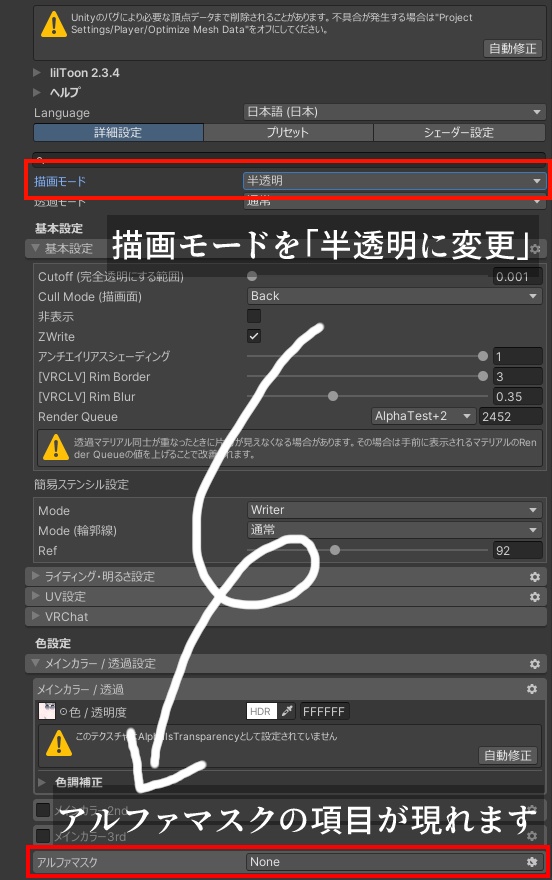This screenshot has height=880, width=552.
Task: Open the gear menu of ライティング・明るさ設定
Action: click(535, 576)
